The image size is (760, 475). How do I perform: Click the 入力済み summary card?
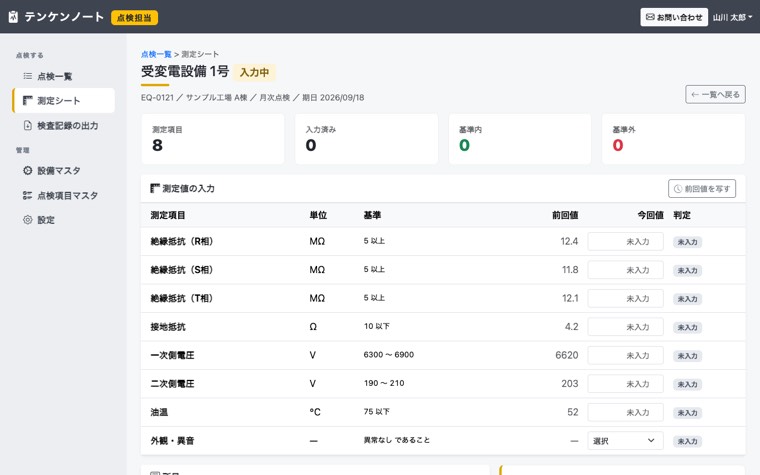pyautogui.click(x=366, y=139)
